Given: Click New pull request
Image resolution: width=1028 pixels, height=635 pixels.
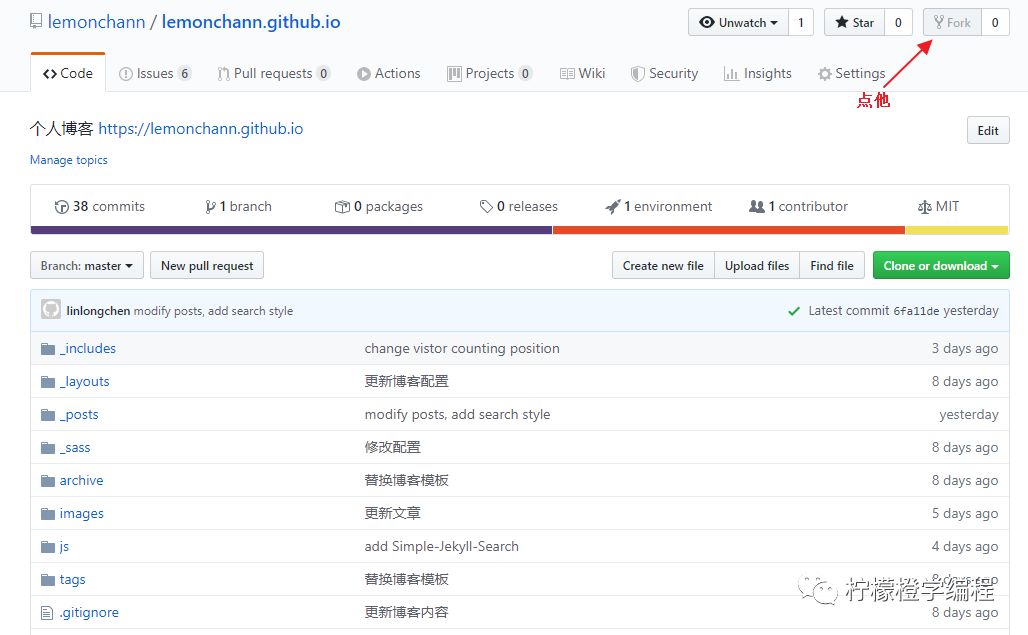Looking at the screenshot, I should (x=207, y=265).
